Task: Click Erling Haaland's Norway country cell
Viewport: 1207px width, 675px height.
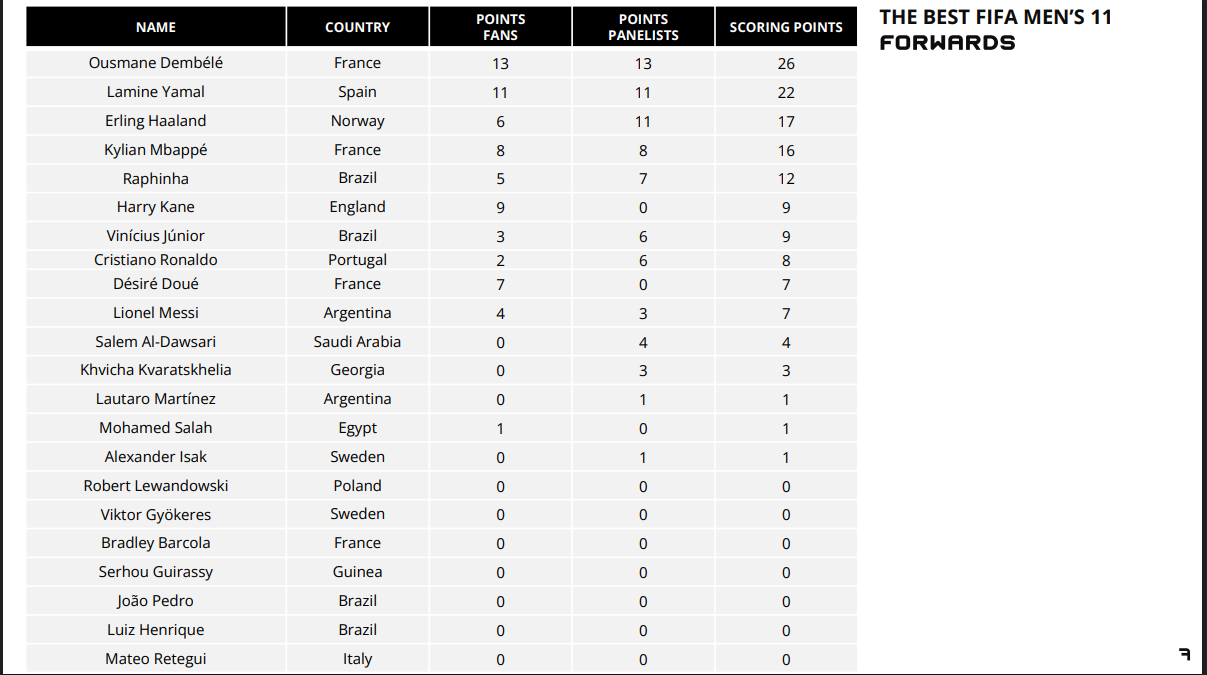Action: click(357, 121)
